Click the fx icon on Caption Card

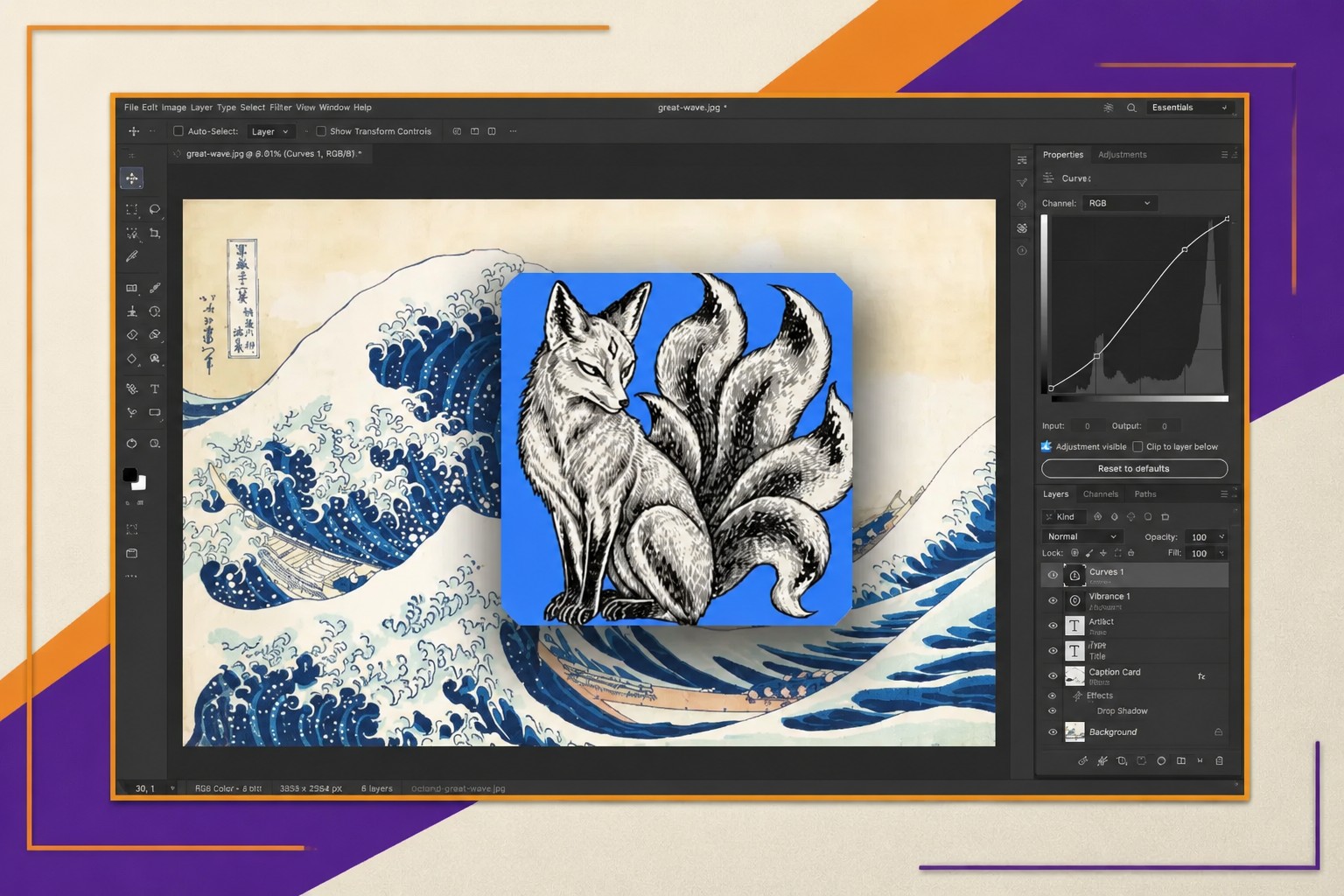pos(1201,676)
